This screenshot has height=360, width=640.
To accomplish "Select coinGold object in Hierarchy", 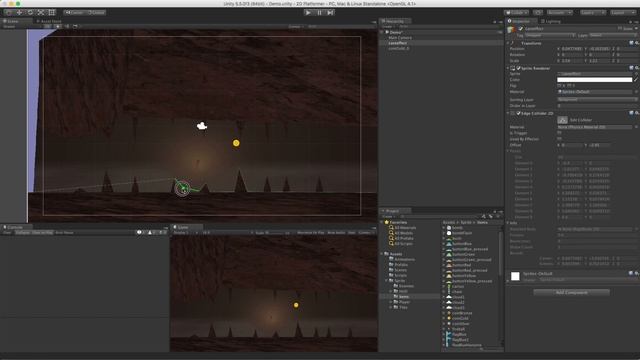I will (399, 48).
